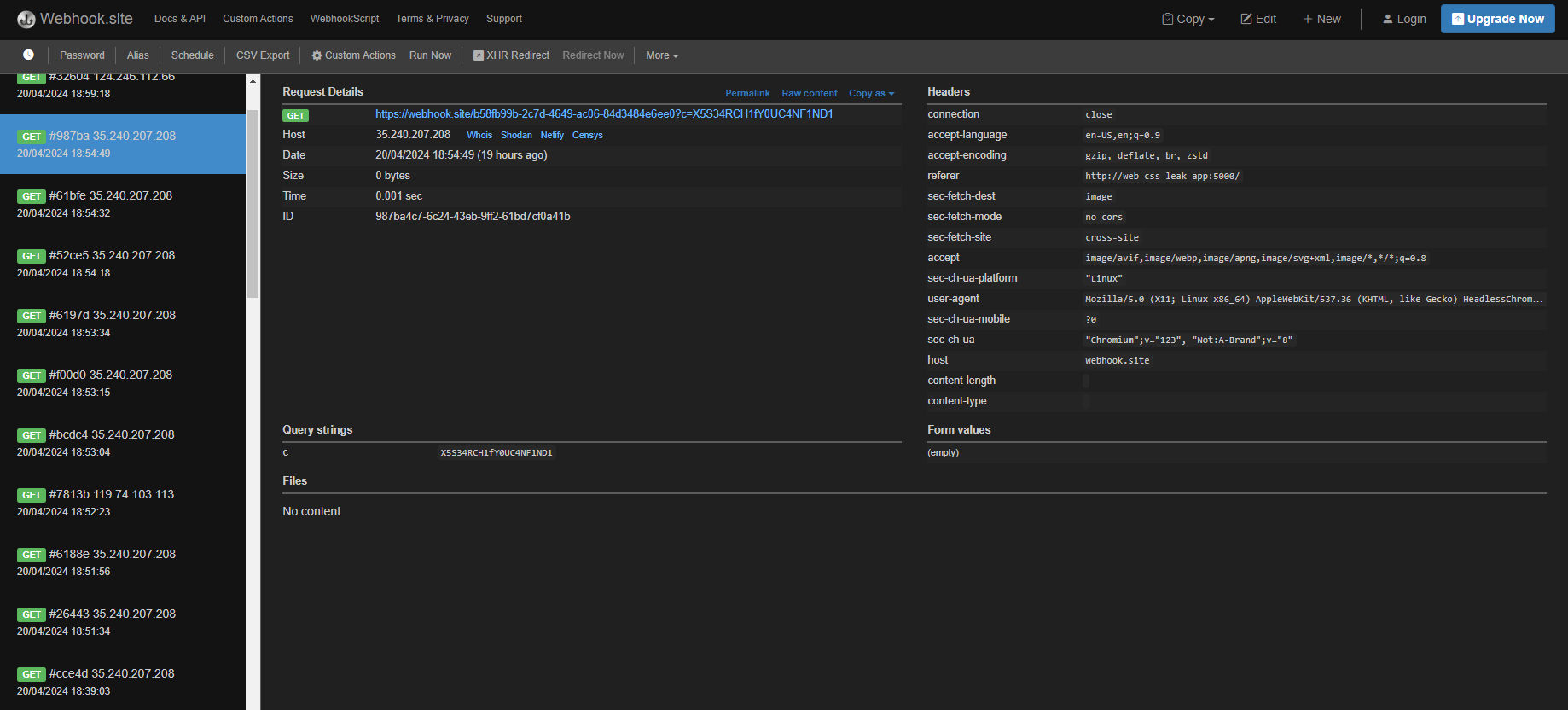The width and height of the screenshot is (1568, 710).
Task: Select request #f00d0 in the list
Action: click(123, 383)
